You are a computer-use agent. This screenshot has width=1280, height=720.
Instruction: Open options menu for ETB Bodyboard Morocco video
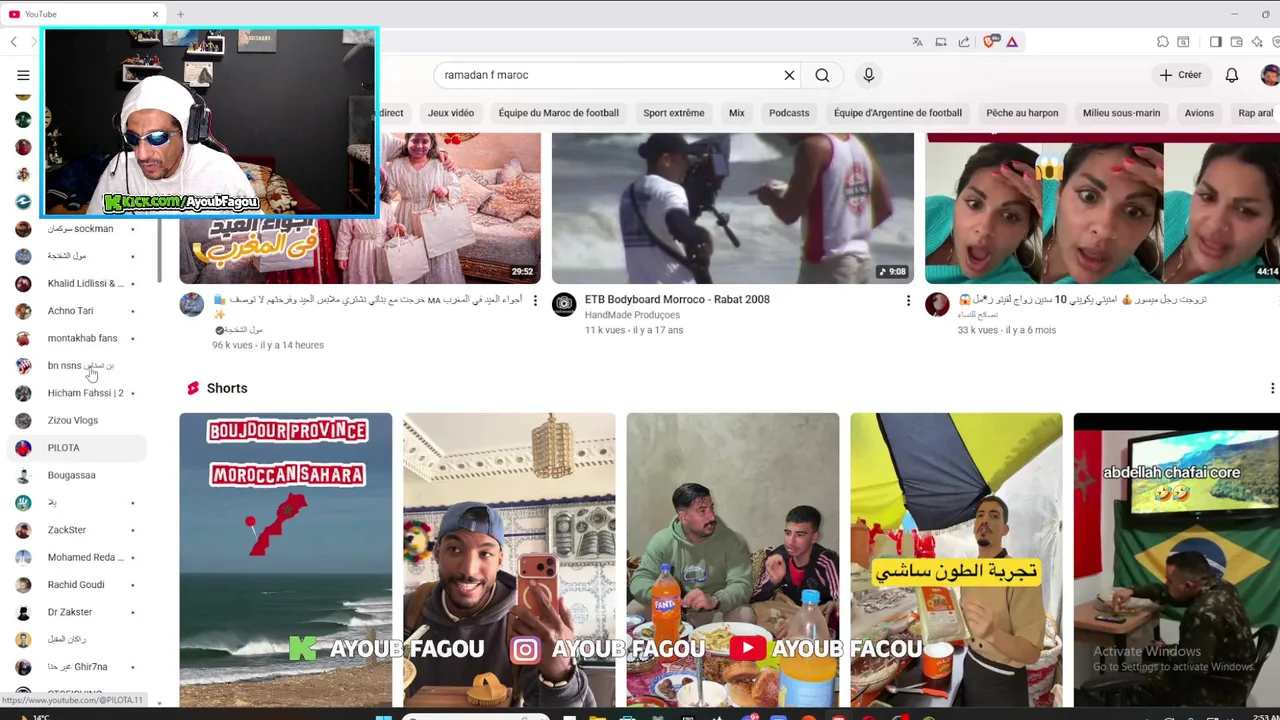[908, 300]
